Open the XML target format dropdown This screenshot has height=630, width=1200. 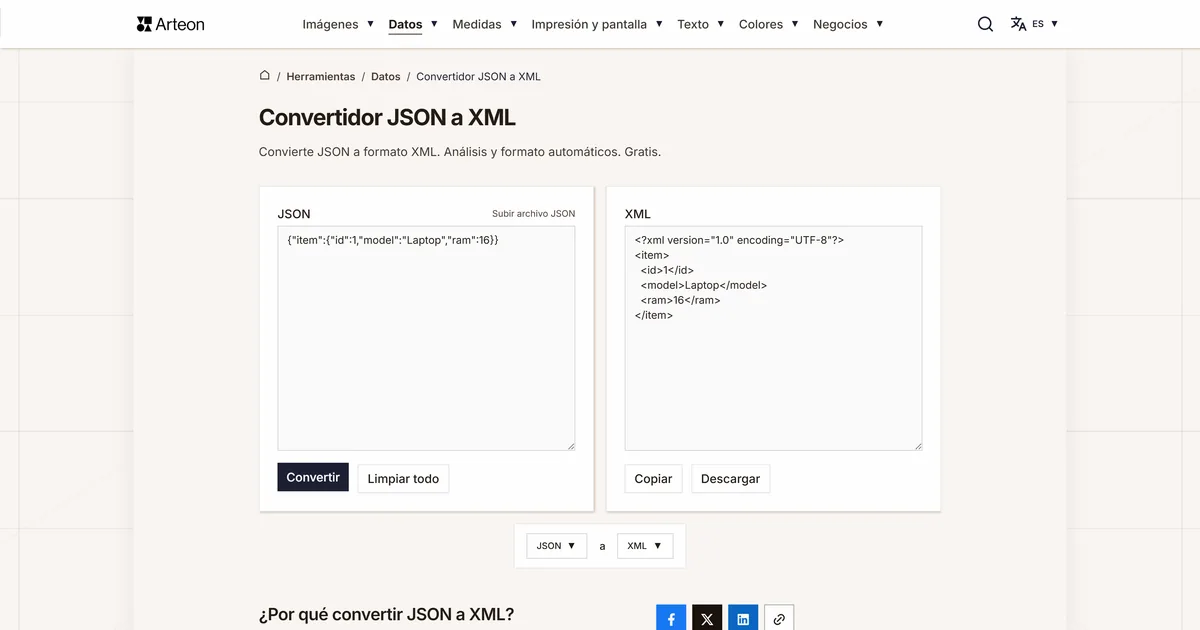point(645,546)
